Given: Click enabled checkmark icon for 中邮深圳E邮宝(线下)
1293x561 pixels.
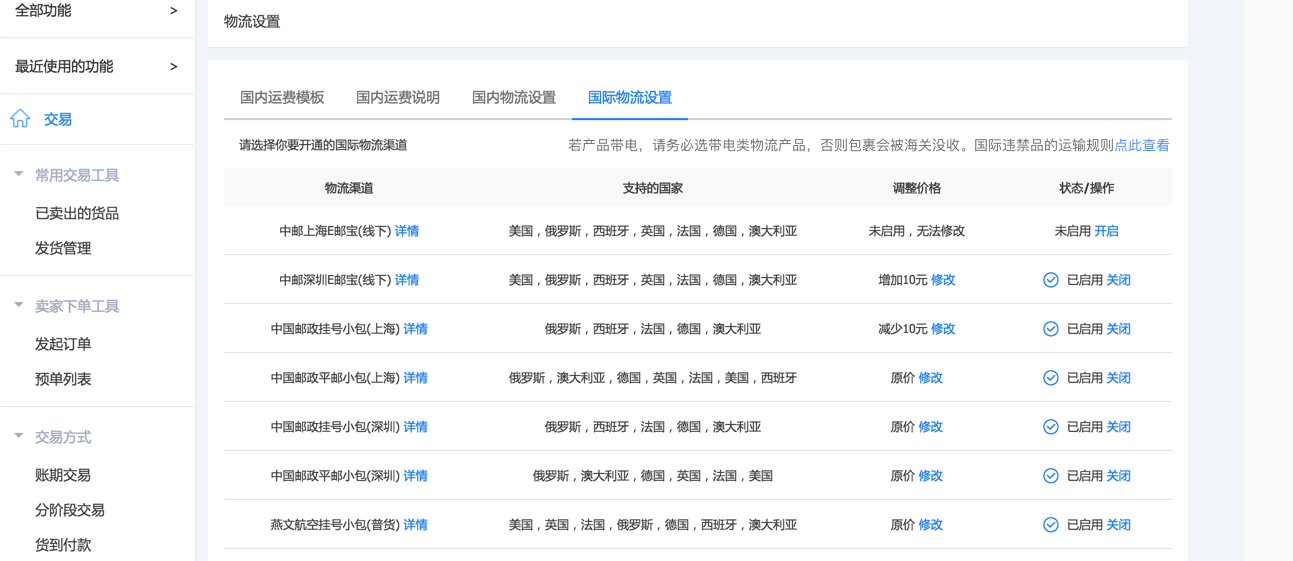Looking at the screenshot, I should 1051,280.
